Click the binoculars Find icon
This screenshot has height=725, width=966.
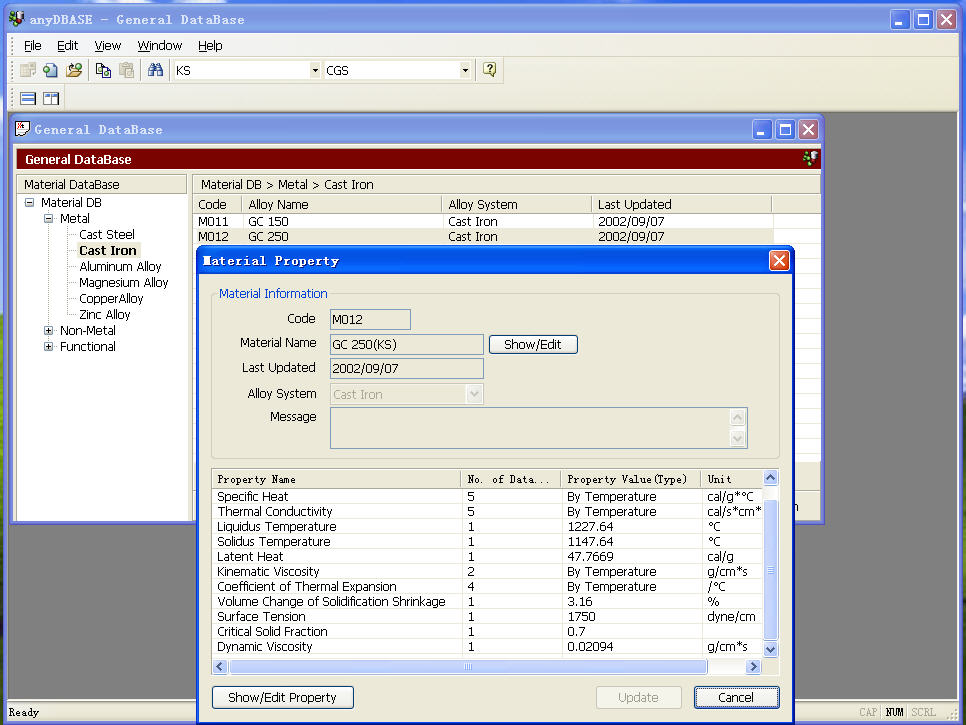tap(155, 70)
